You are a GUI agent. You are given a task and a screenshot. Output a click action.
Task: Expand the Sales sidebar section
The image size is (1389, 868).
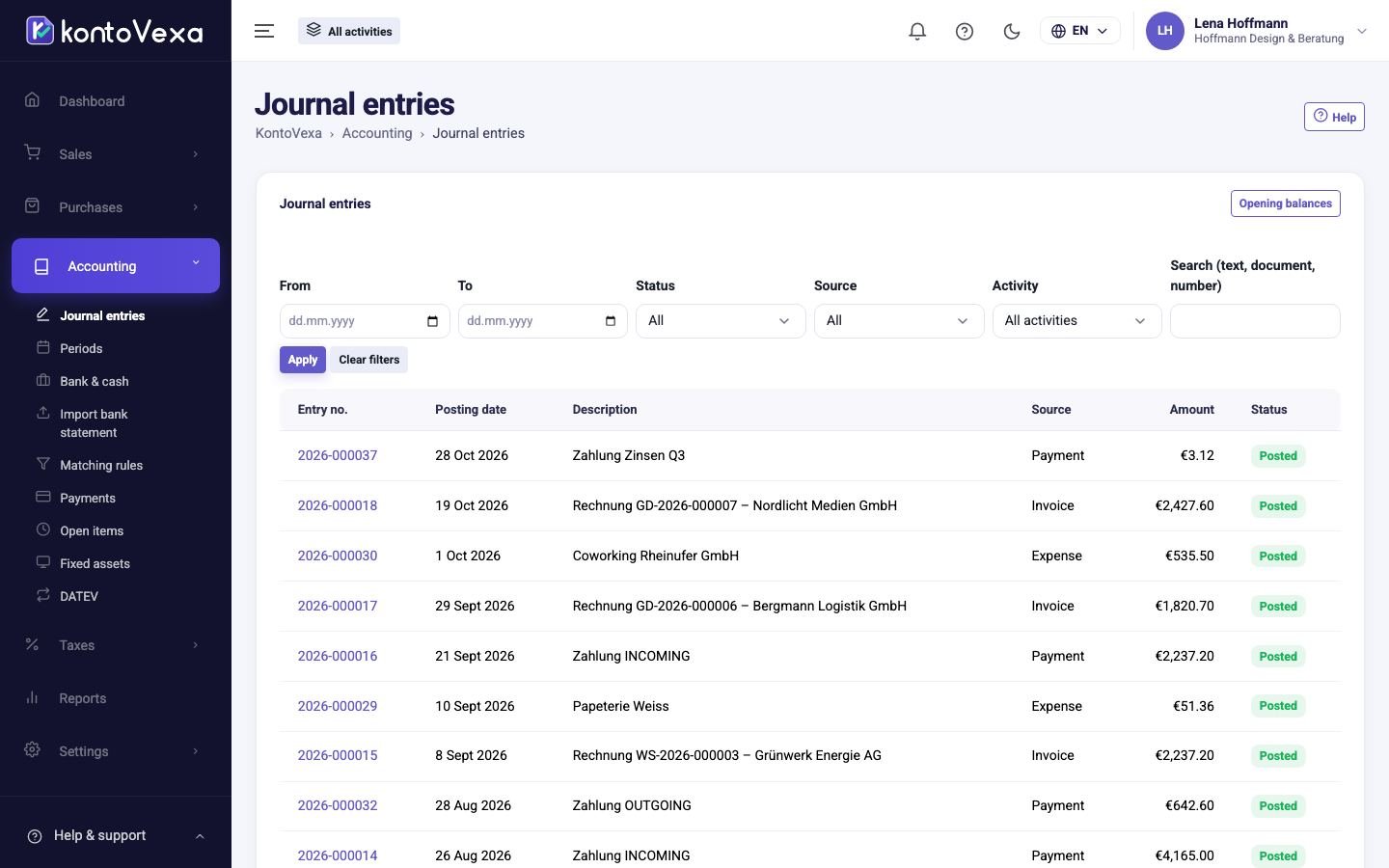pos(116,154)
